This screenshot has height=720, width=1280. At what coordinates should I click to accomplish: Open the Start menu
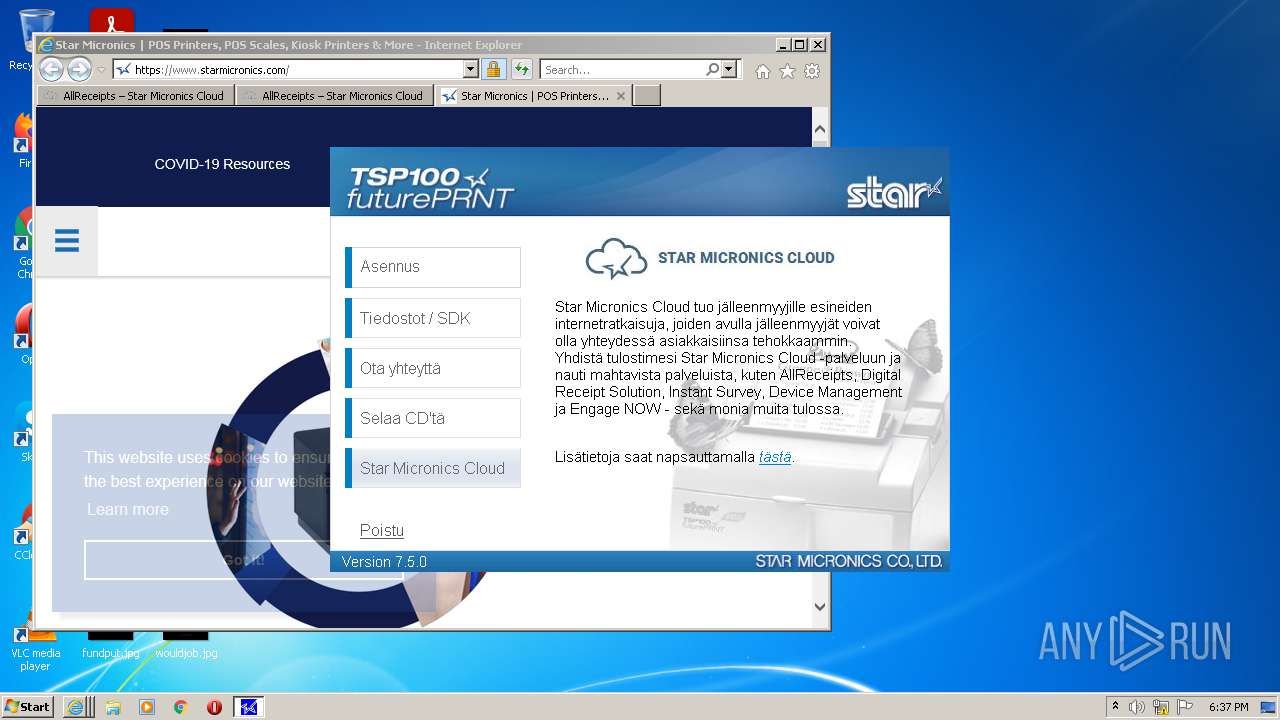pos(28,706)
